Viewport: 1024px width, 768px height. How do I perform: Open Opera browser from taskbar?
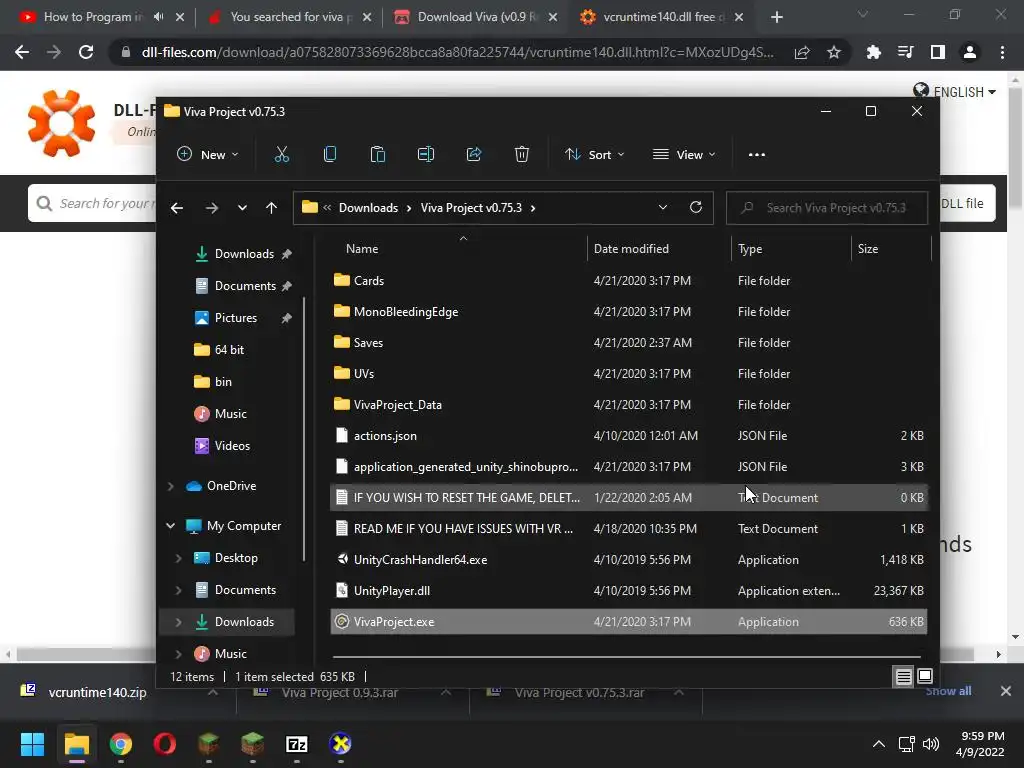coord(165,744)
